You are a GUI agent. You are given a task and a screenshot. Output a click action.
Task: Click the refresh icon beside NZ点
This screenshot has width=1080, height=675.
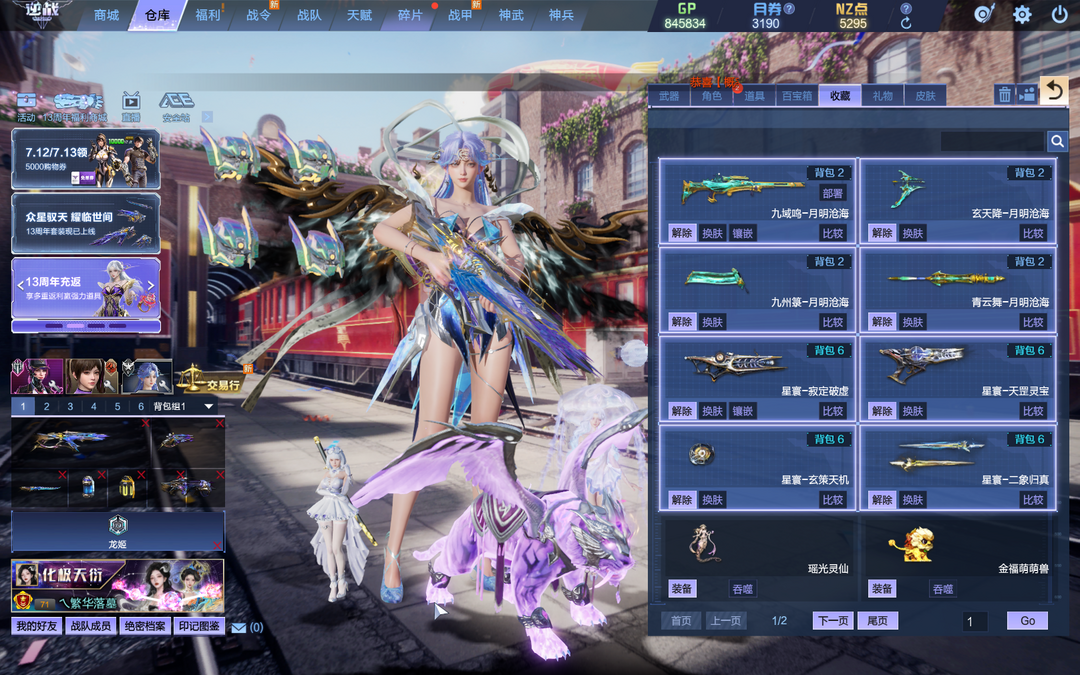(x=906, y=23)
